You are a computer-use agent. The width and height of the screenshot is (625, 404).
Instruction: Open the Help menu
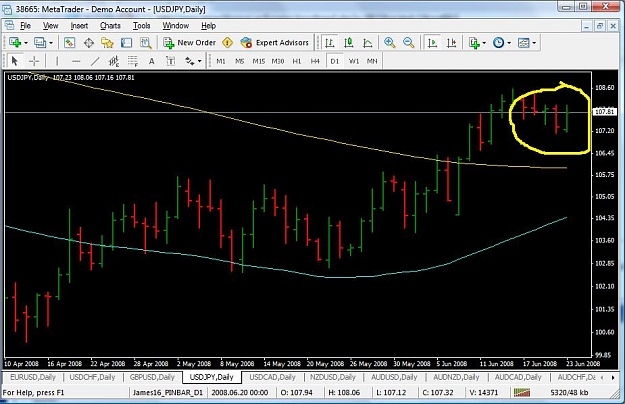[x=208, y=25]
